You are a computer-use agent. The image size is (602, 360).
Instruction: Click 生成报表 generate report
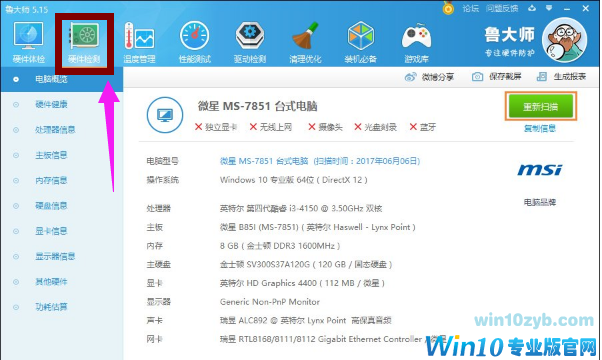point(561,76)
